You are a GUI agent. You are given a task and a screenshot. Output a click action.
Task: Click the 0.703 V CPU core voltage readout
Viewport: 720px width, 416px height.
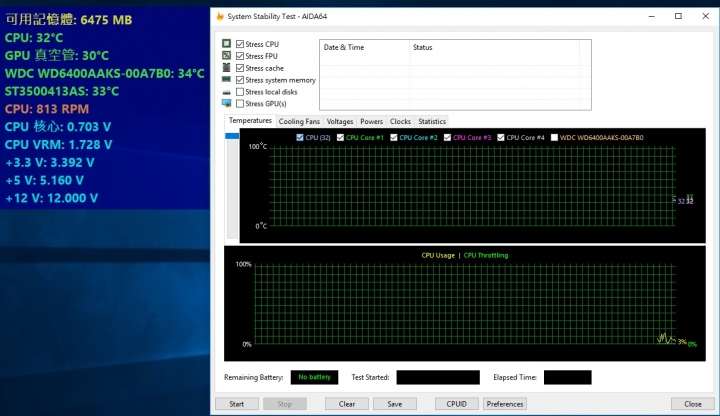(x=58, y=127)
